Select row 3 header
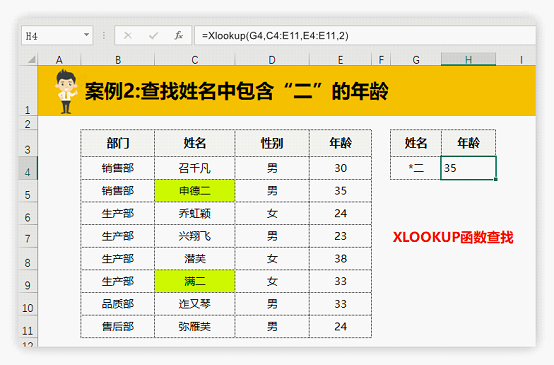Viewport: 554px width, 365px height. pyautogui.click(x=28, y=143)
